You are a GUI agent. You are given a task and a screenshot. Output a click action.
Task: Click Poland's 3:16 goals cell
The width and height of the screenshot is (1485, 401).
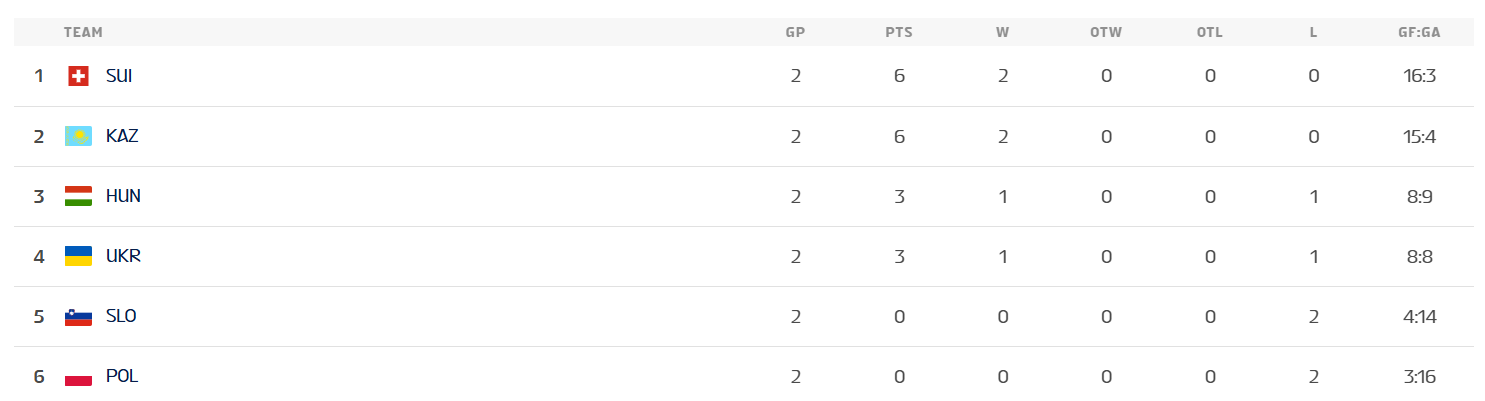[x=1420, y=376]
